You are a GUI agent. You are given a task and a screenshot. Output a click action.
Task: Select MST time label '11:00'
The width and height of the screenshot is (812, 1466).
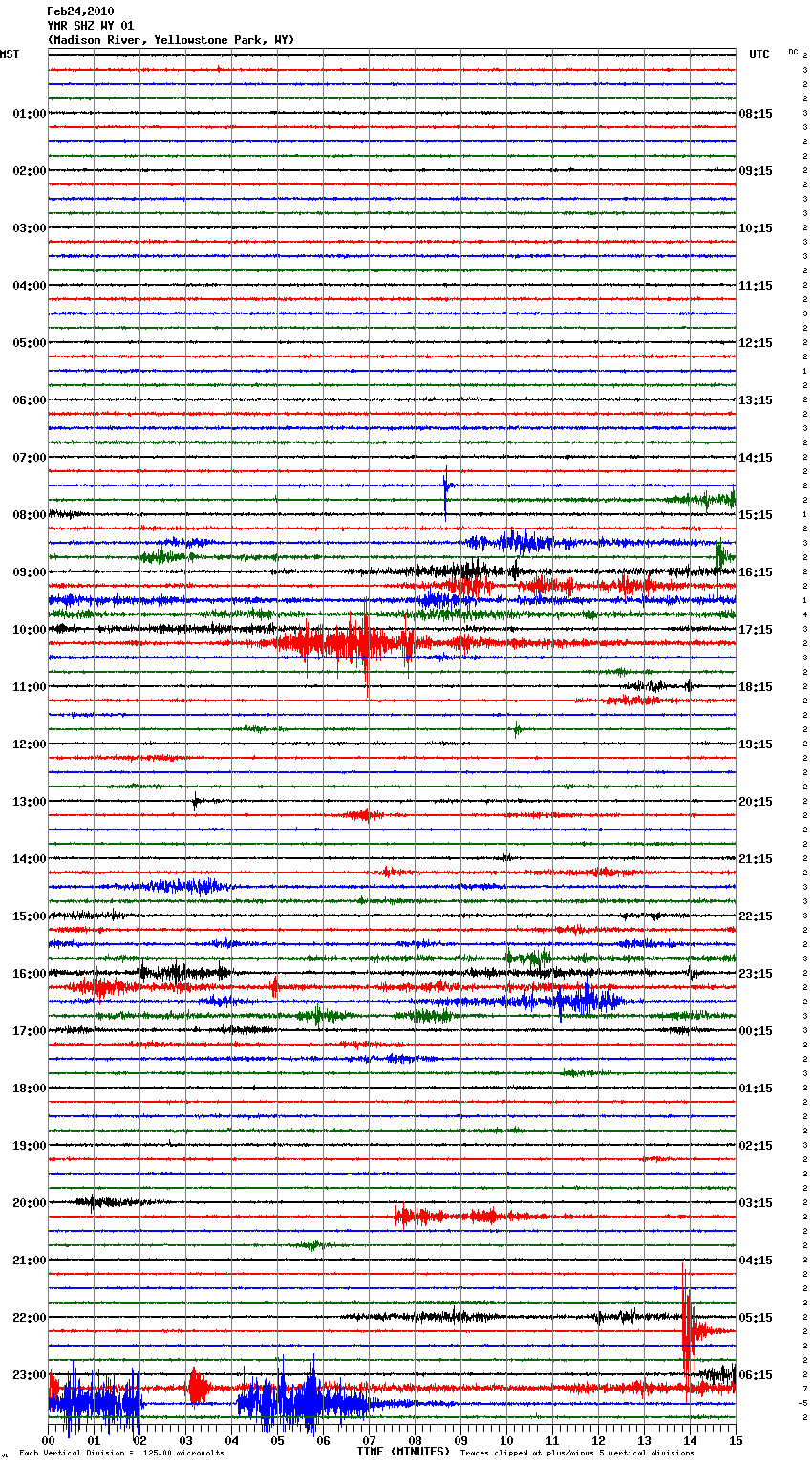point(30,687)
